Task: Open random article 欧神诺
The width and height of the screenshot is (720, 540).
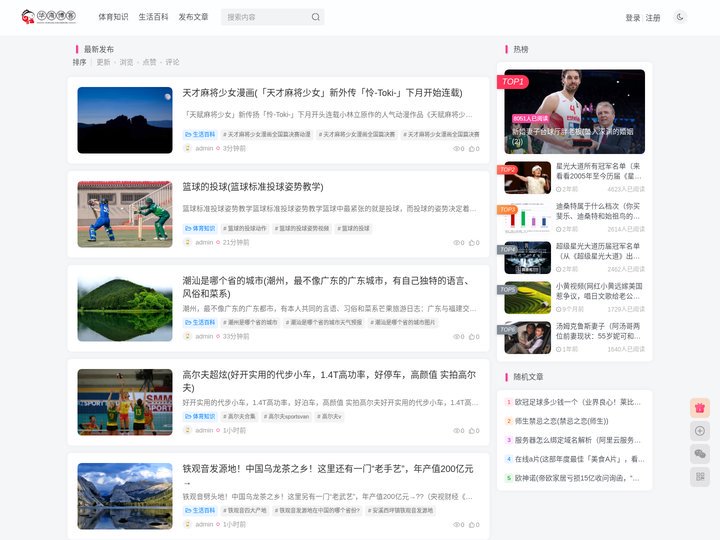Action: (x=577, y=478)
